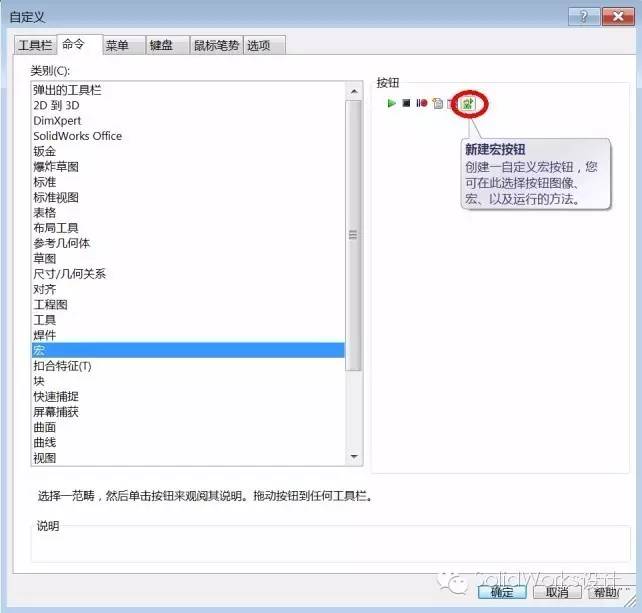The width and height of the screenshot is (642, 613).
Task: Select the 对齐 category
Action: (188, 289)
